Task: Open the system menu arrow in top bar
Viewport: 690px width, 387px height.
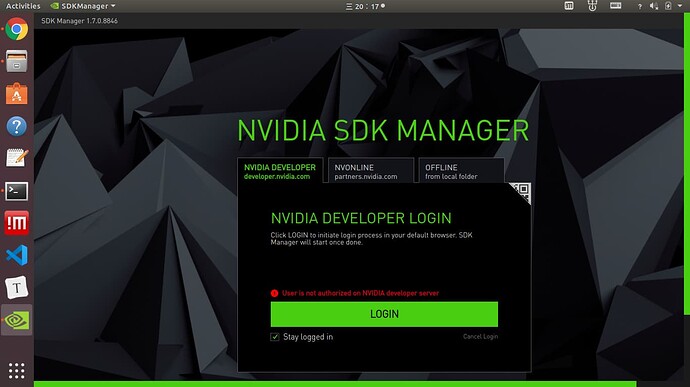Action: (680, 6)
